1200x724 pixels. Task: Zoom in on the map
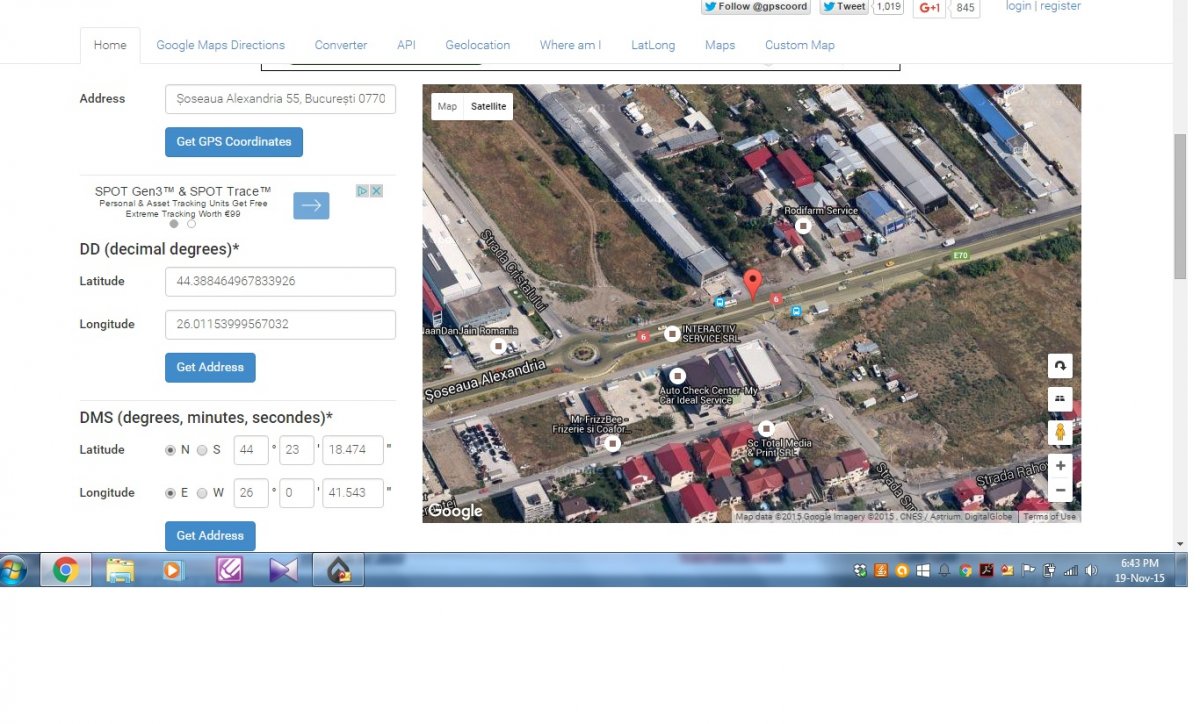(x=1060, y=465)
